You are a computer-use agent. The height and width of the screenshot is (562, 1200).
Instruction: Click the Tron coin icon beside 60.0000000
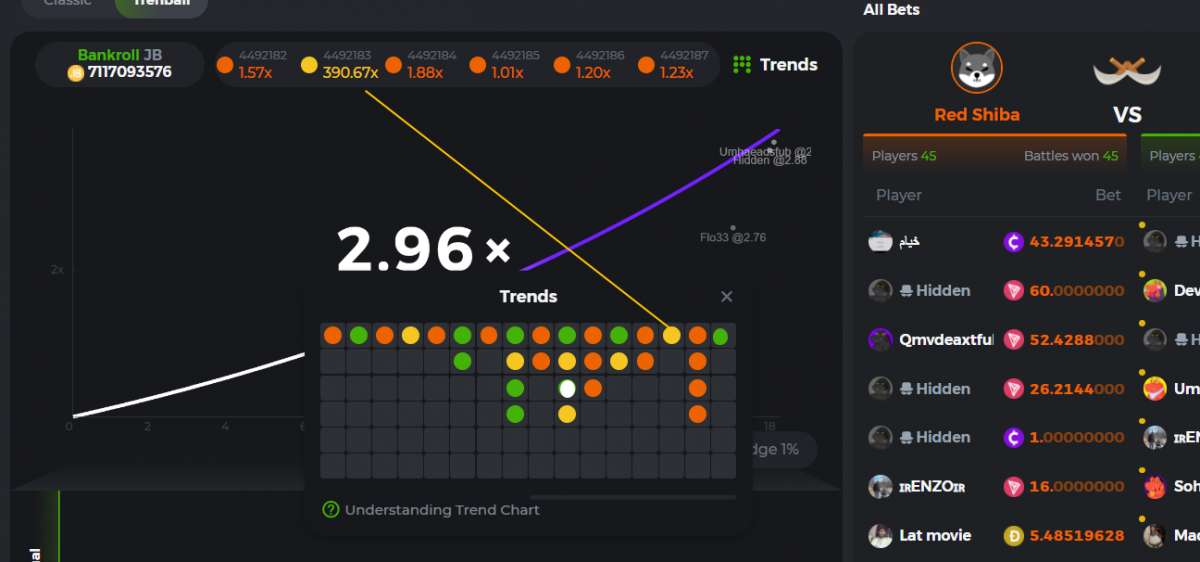[x=1014, y=291]
